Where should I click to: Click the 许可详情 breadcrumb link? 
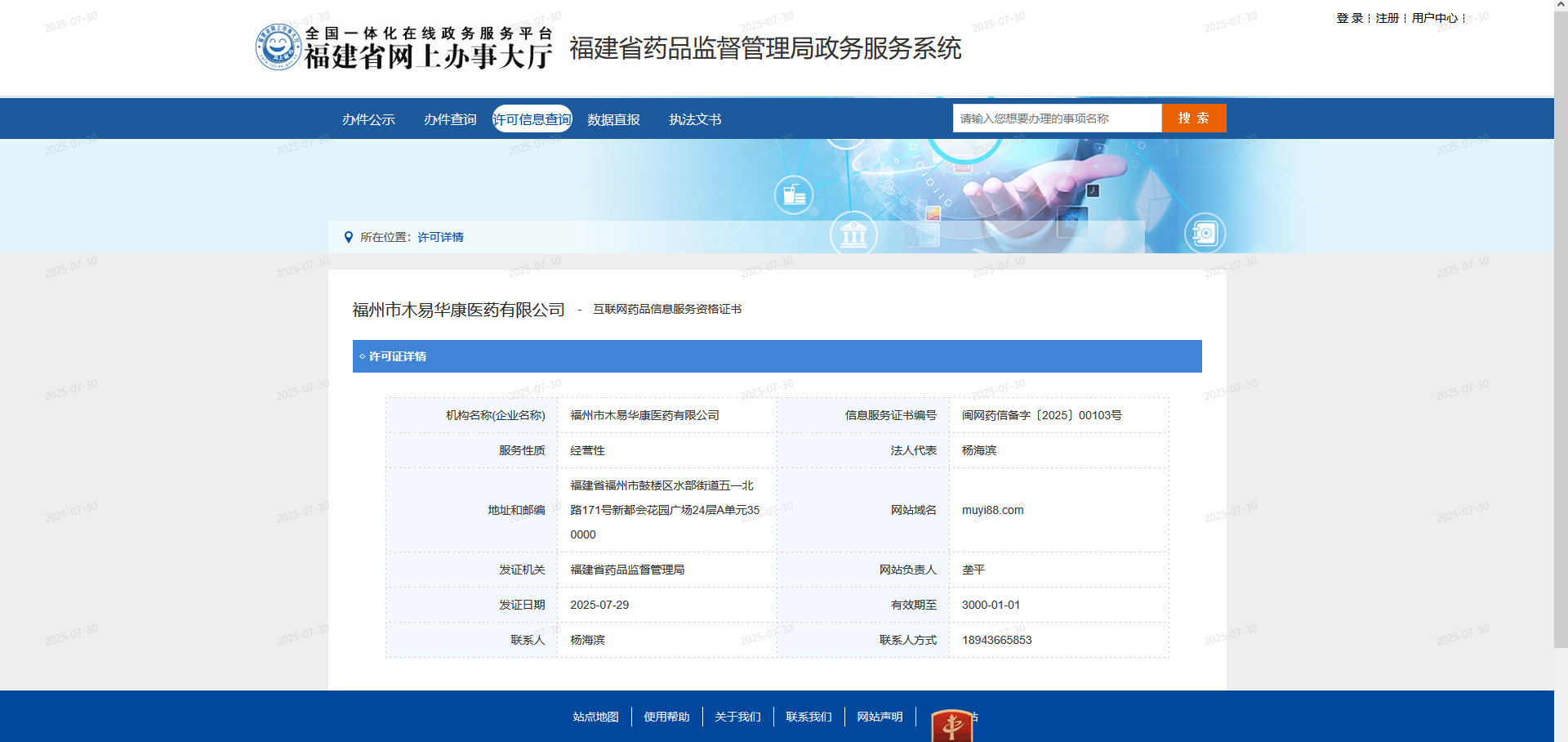pos(440,237)
